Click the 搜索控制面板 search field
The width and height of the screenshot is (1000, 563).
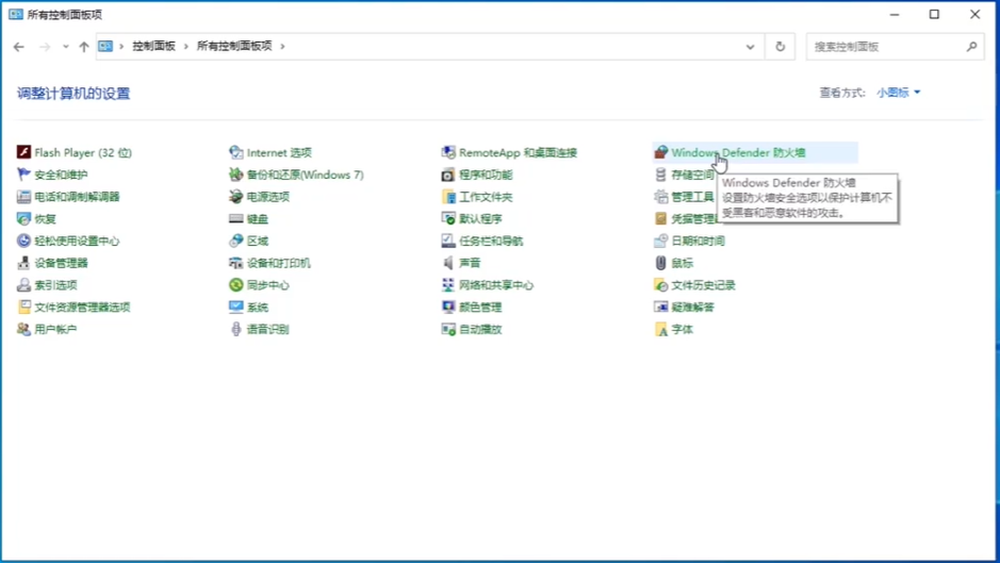885,46
